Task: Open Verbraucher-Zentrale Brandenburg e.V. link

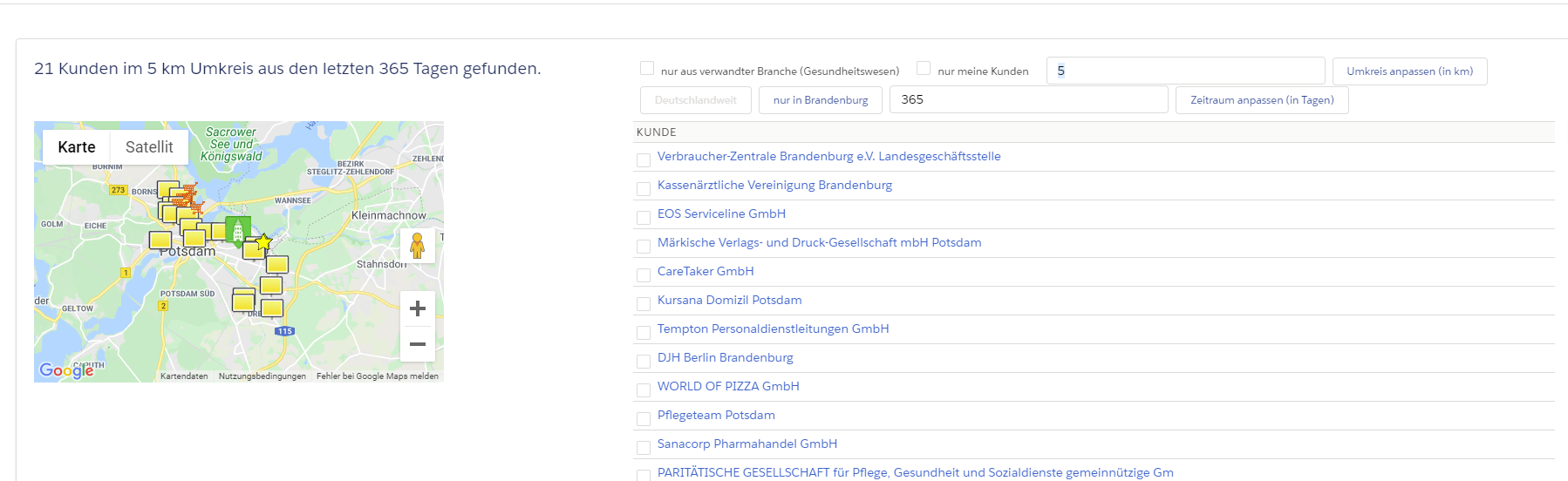Action: pos(829,157)
